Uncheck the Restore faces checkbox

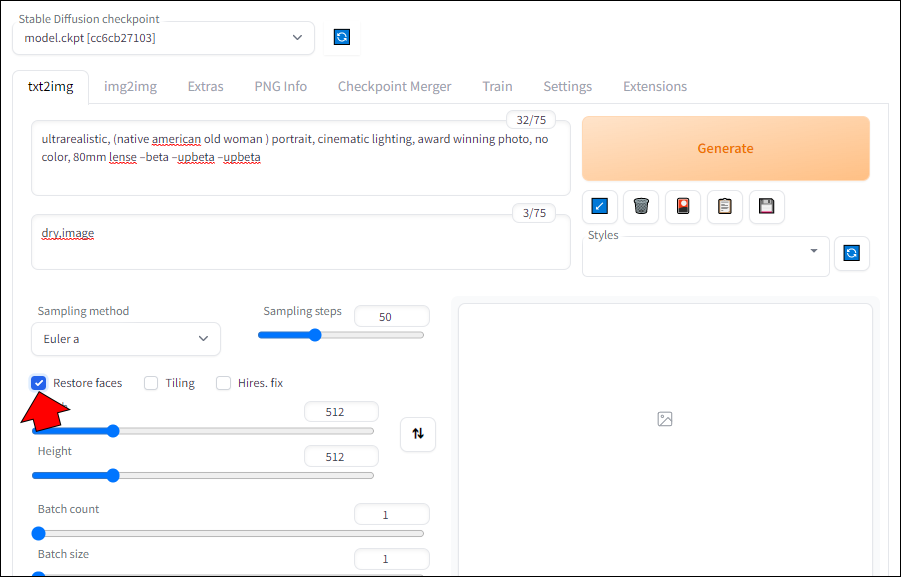(39, 383)
